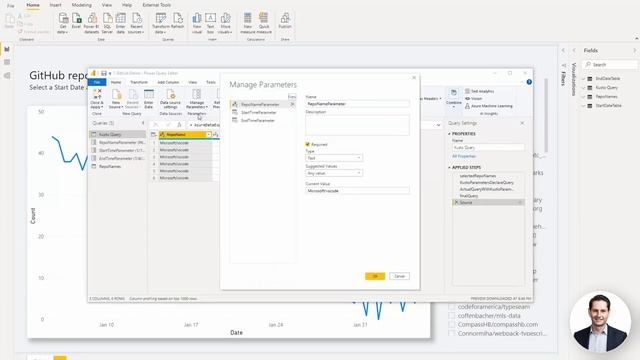Viewport: 640px width, 360px height.
Task: Open Power BI datasets from the ribbon
Action: click(92, 23)
